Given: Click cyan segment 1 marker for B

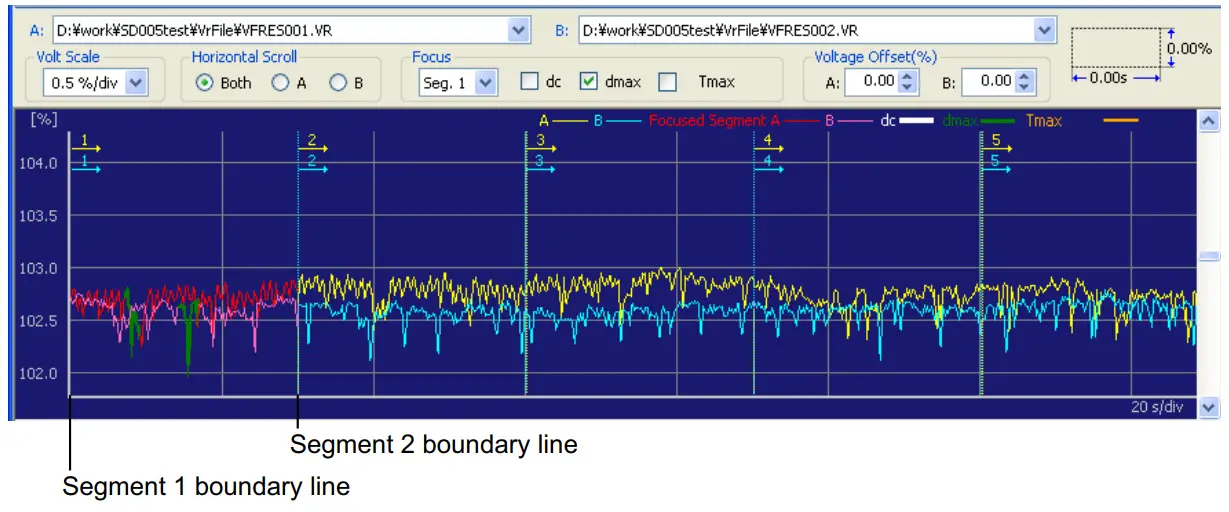Looking at the screenshot, I should click(87, 164).
